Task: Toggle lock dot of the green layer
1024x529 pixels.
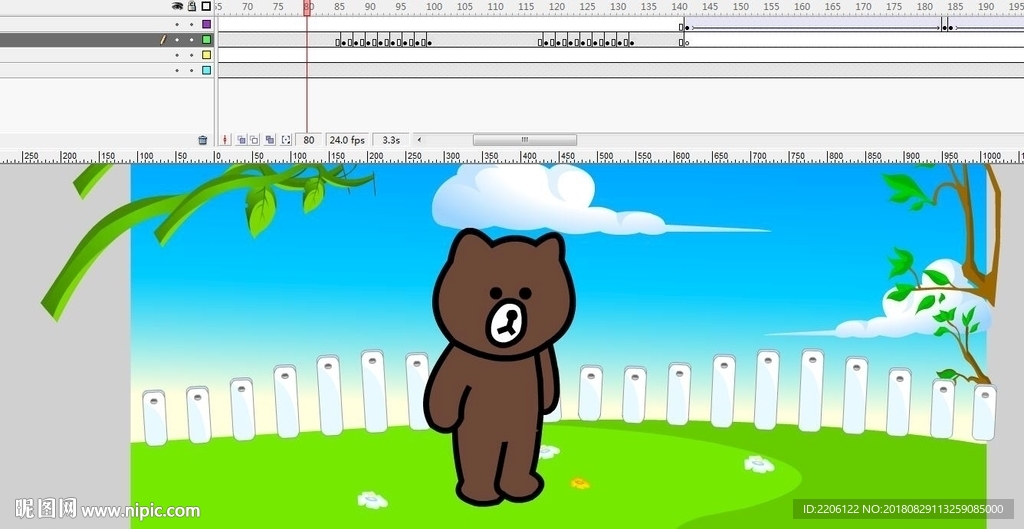Action: [191, 40]
